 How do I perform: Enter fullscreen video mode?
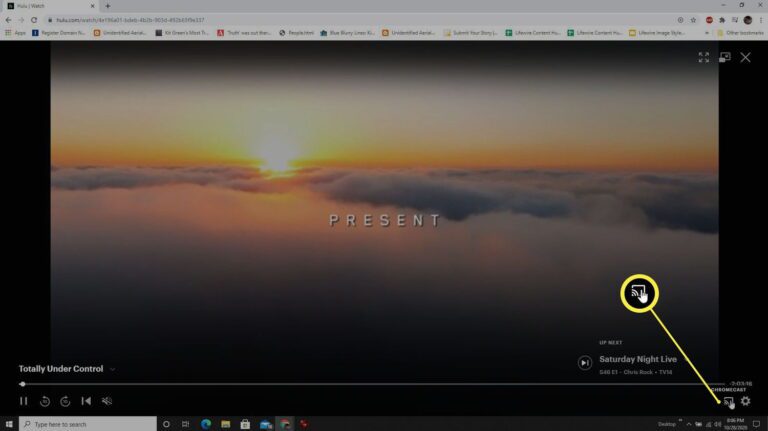click(704, 57)
